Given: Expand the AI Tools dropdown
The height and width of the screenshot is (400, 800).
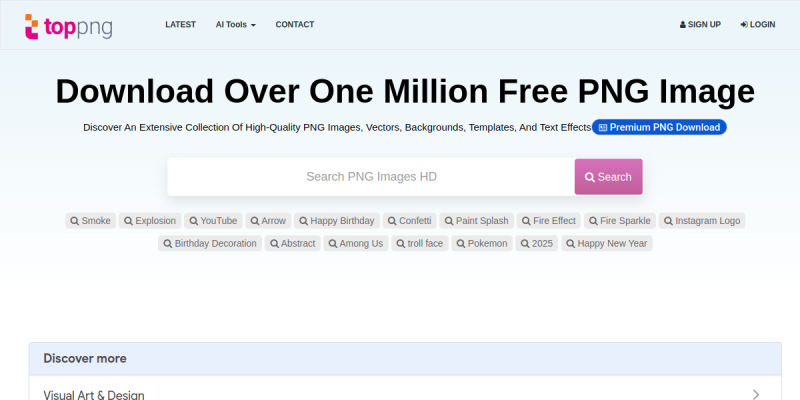Looking at the screenshot, I should 236,24.
